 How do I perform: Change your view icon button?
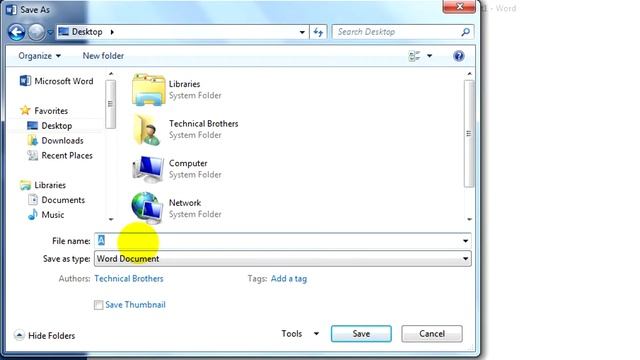click(x=414, y=56)
